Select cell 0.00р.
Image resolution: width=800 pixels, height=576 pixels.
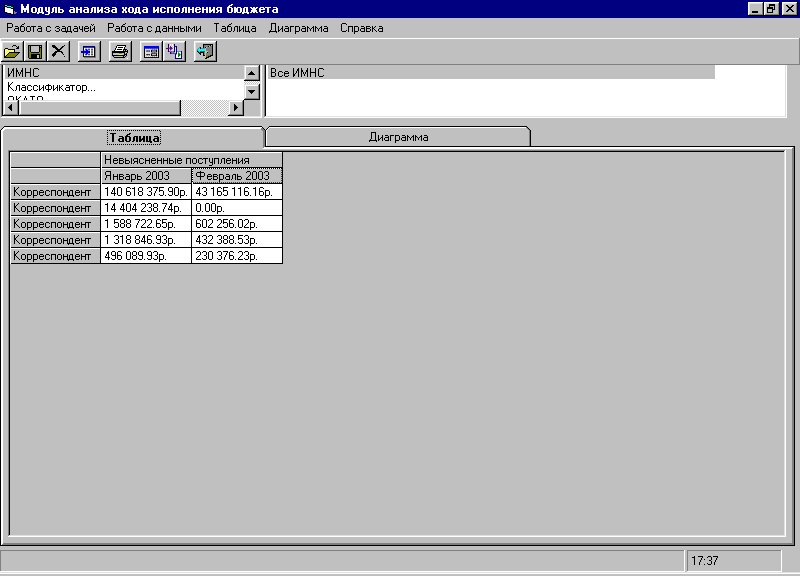(237, 208)
